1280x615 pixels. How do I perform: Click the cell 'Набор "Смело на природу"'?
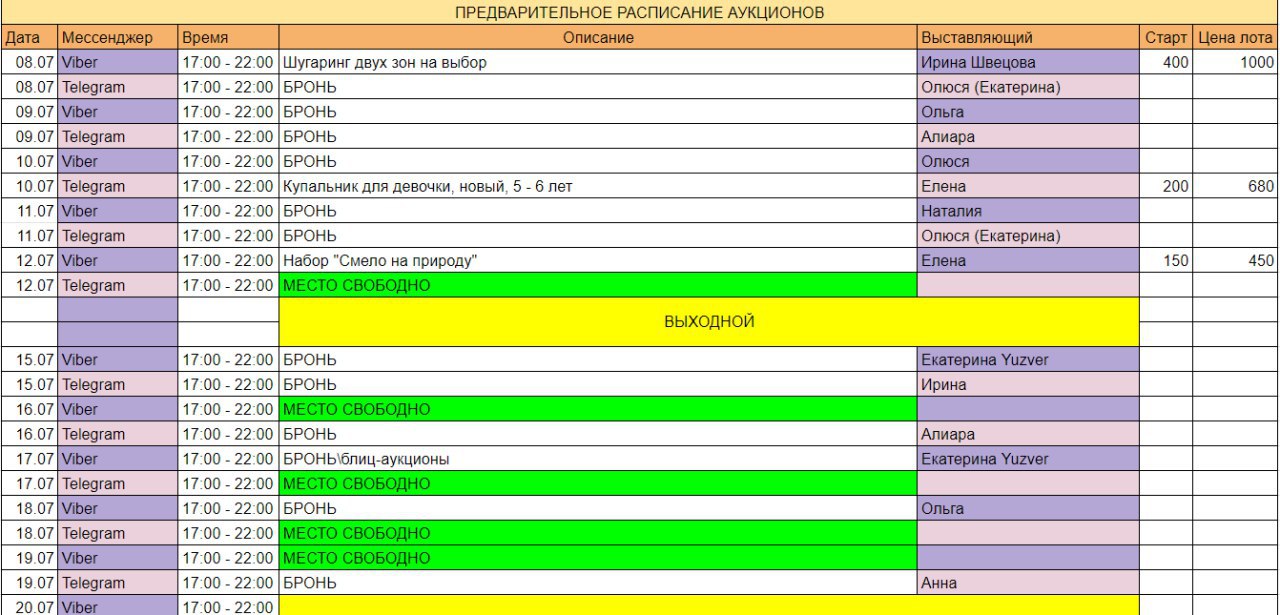(598, 260)
